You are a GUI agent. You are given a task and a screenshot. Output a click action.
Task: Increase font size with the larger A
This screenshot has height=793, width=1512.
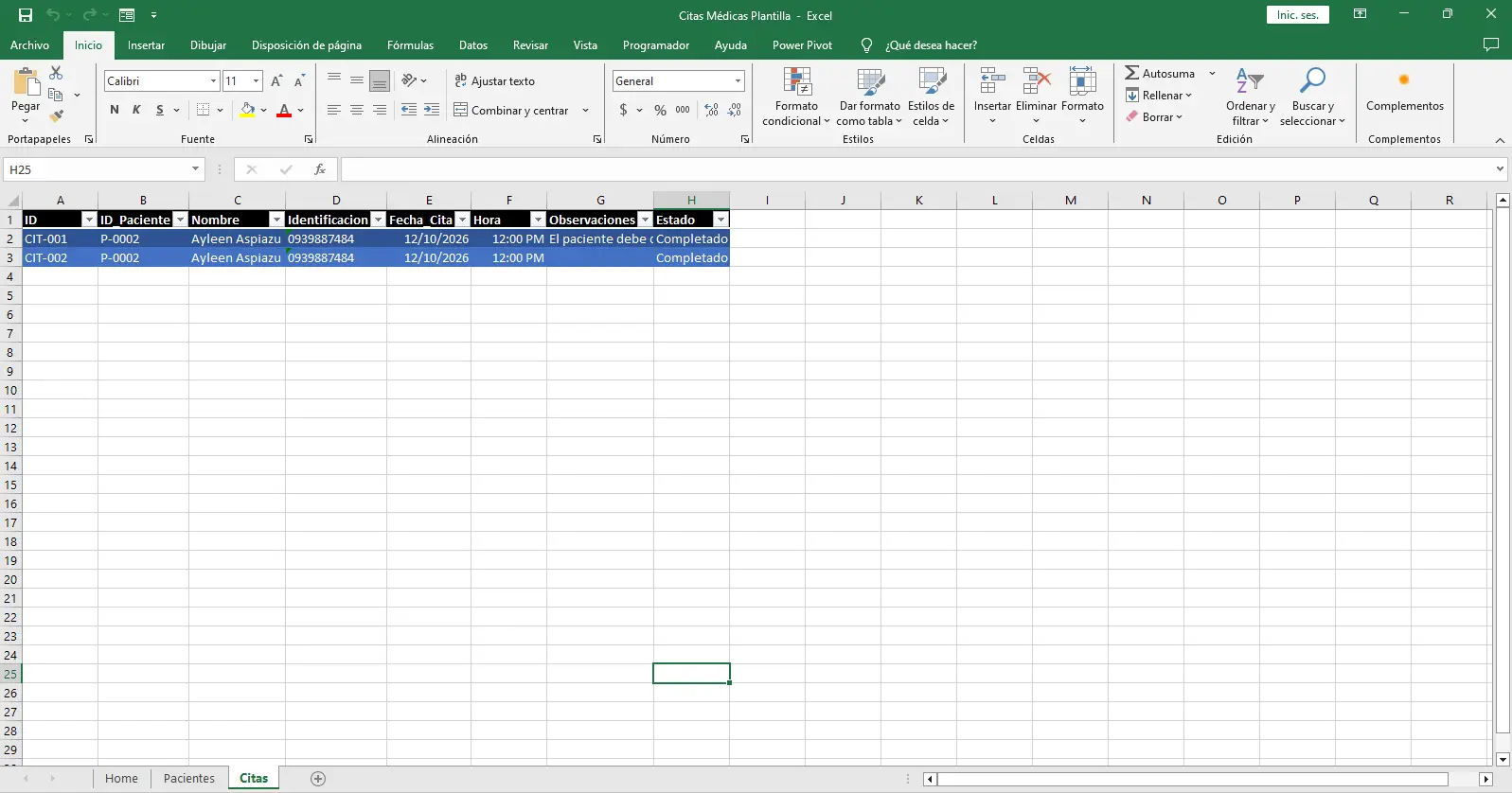[276, 81]
